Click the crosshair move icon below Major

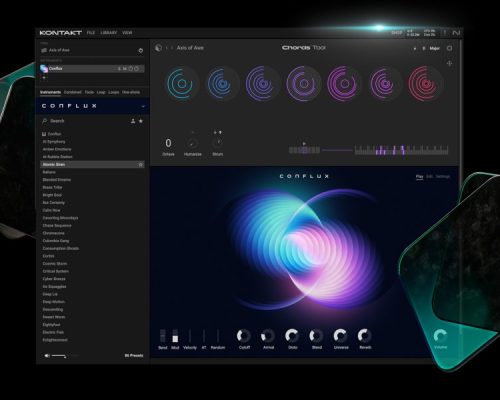449,63
